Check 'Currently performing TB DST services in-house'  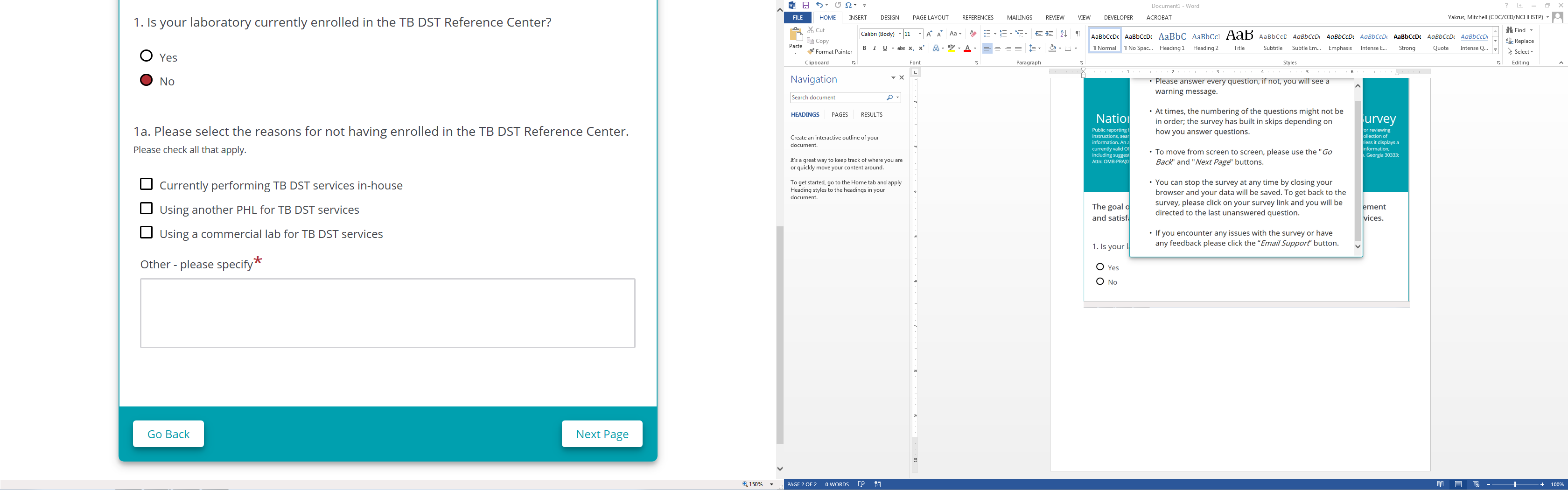click(146, 184)
